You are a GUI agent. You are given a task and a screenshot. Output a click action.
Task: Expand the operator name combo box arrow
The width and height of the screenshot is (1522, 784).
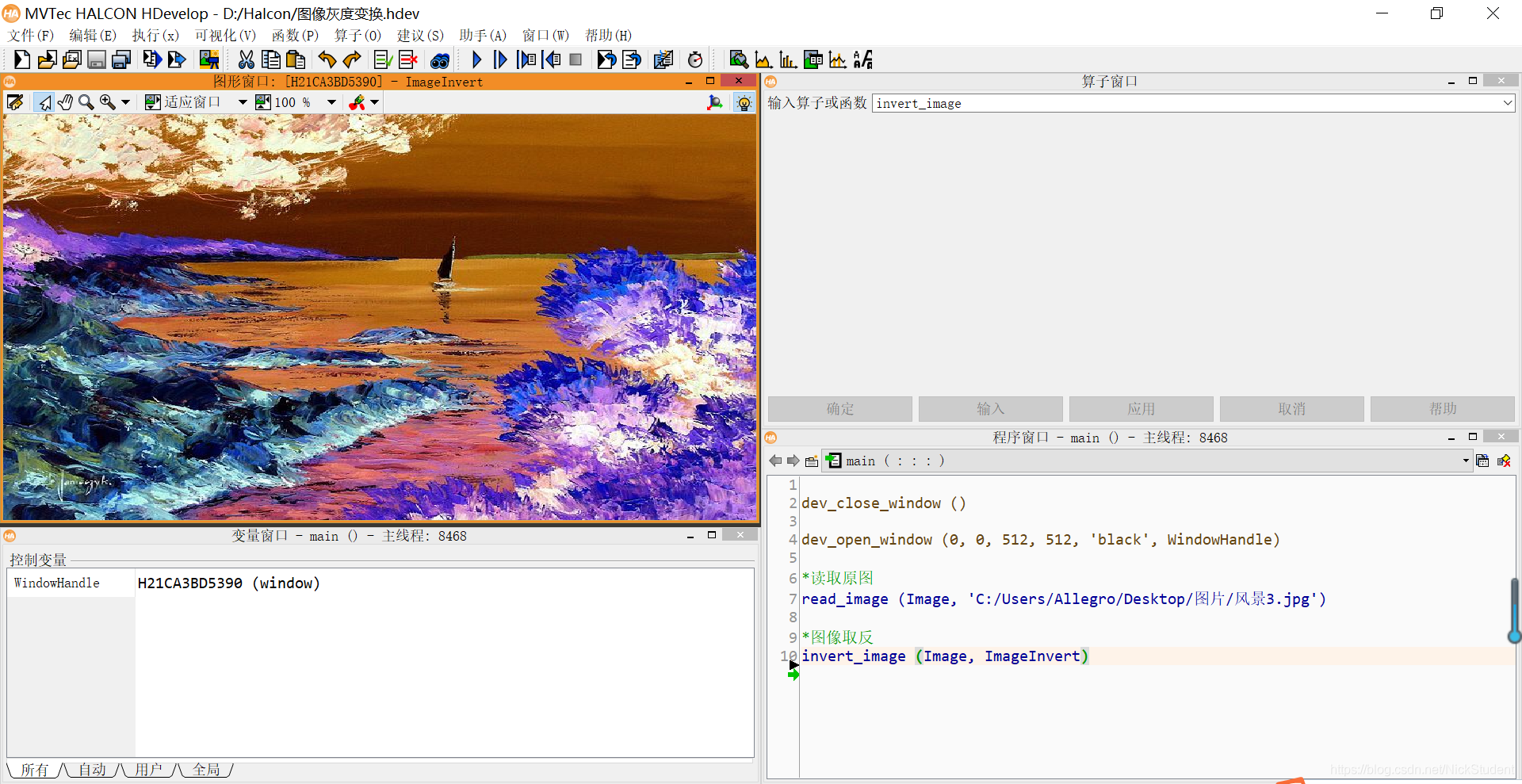[1507, 103]
